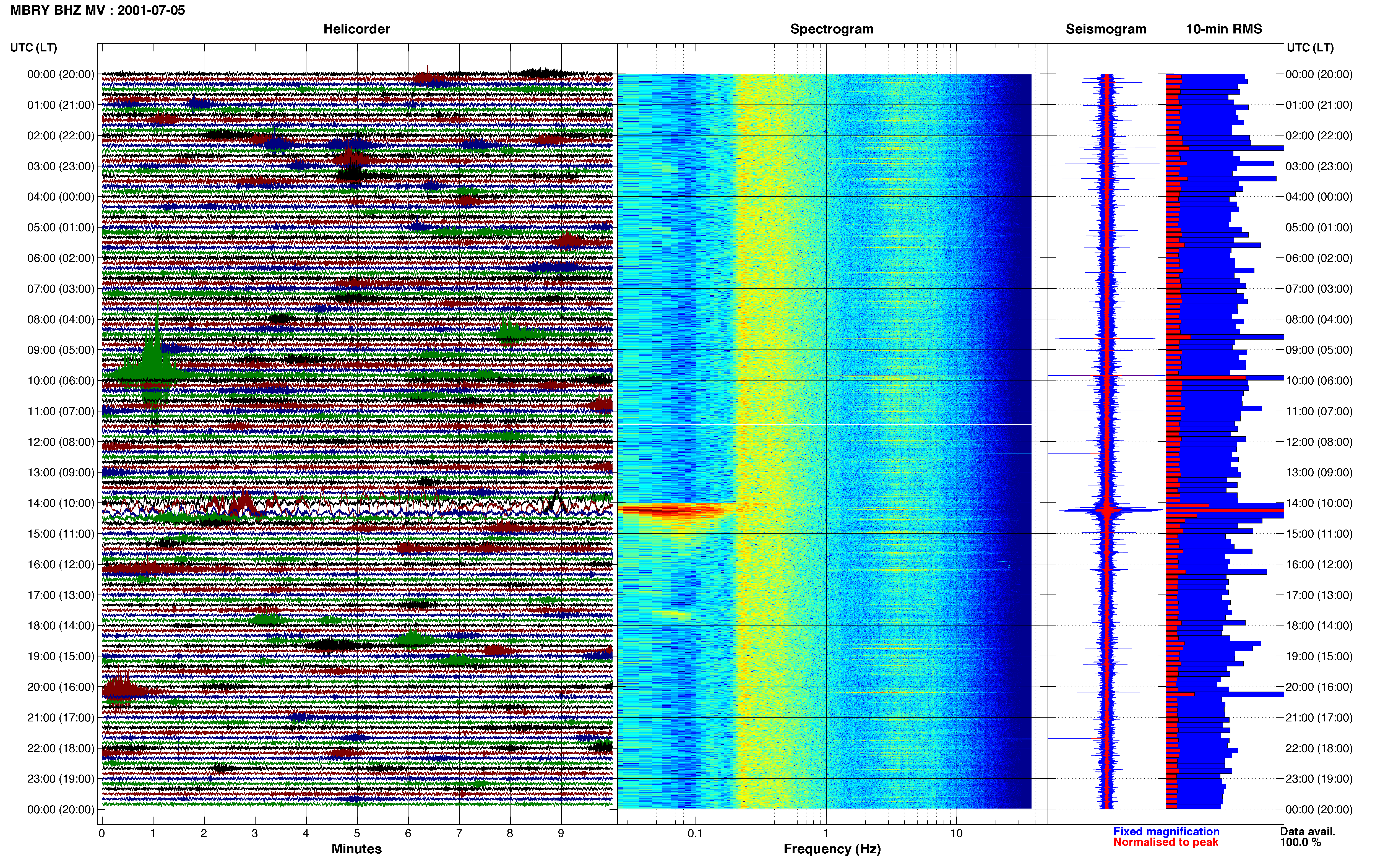The height and width of the screenshot is (868, 1388).
Task: Click the left '18:00 (14:00)' time label
Action: pyautogui.click(x=61, y=625)
